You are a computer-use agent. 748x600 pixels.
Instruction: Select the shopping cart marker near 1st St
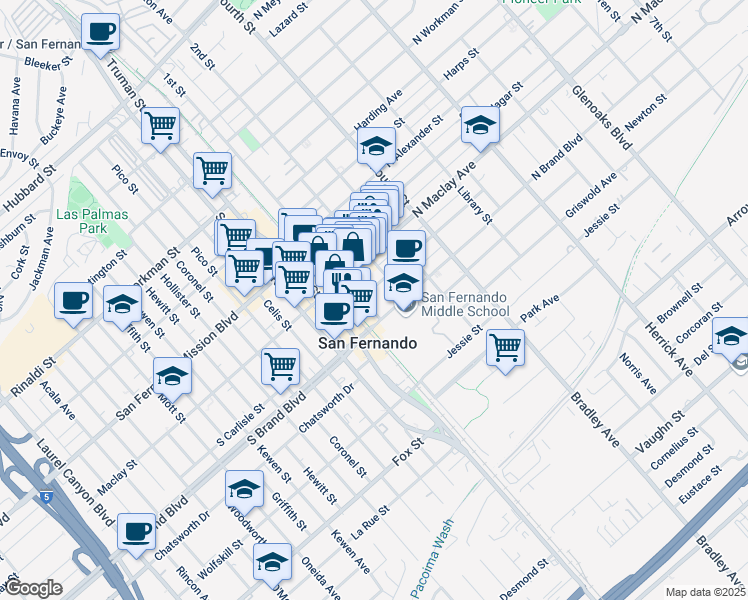coord(160,126)
